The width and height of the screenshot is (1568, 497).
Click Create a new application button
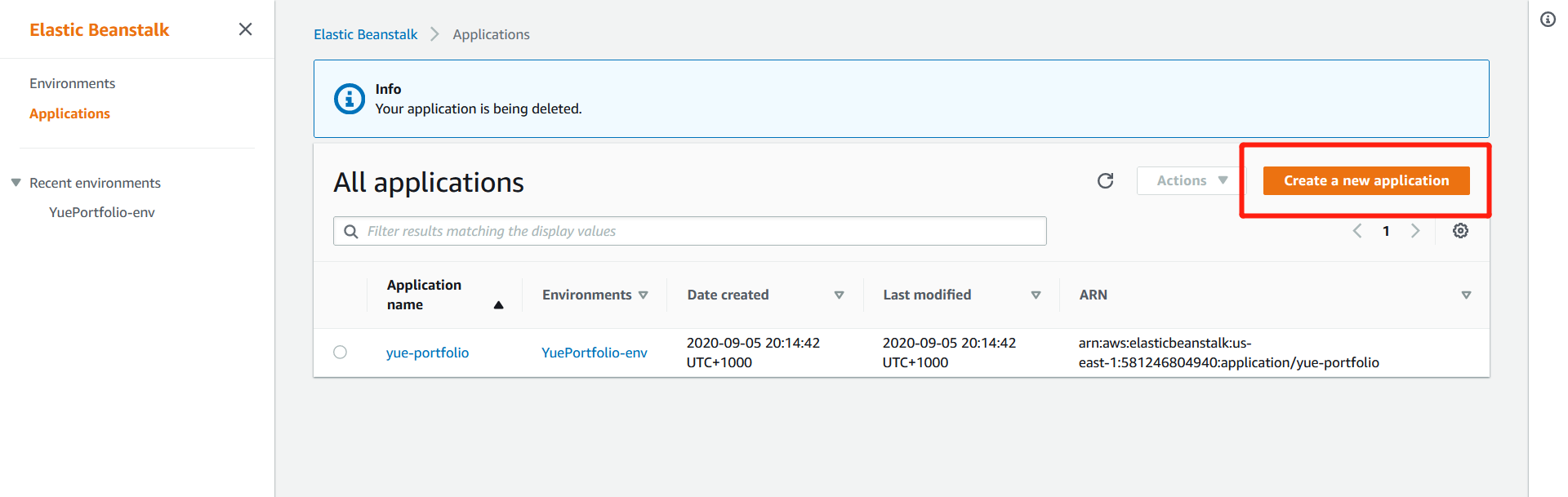1366,181
